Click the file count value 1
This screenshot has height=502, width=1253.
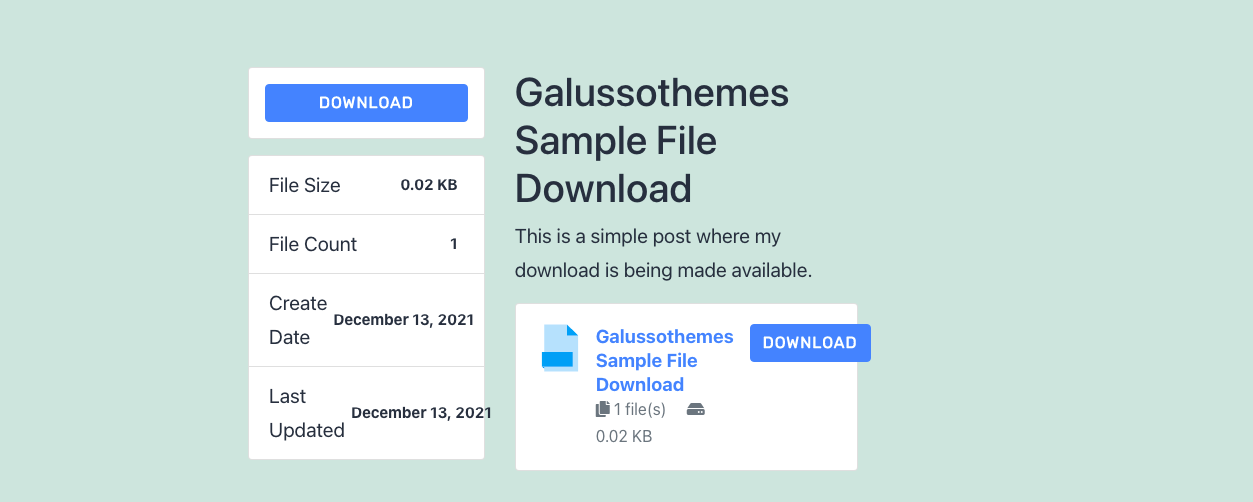454,244
